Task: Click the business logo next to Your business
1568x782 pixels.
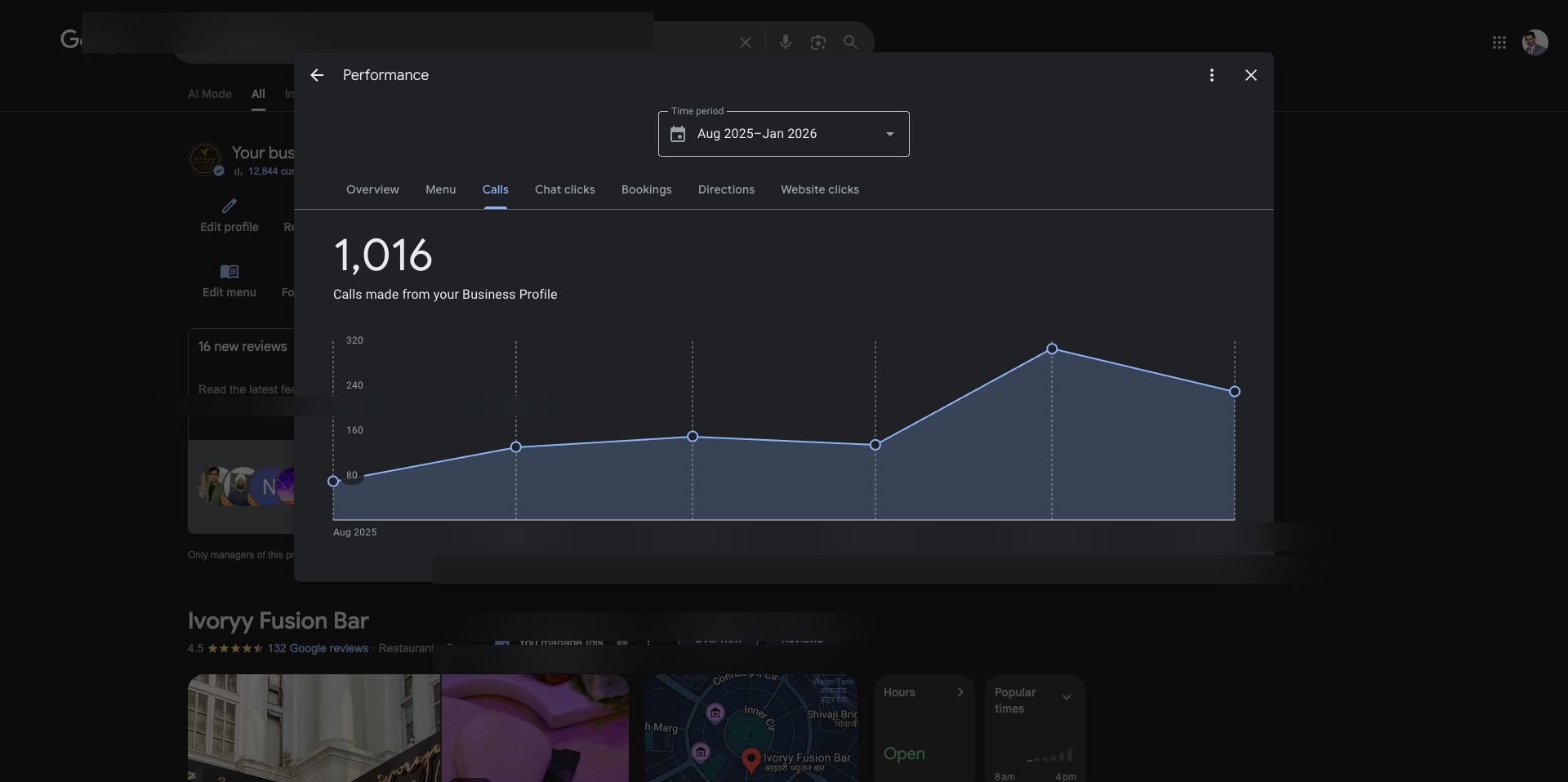Action: 205,159
